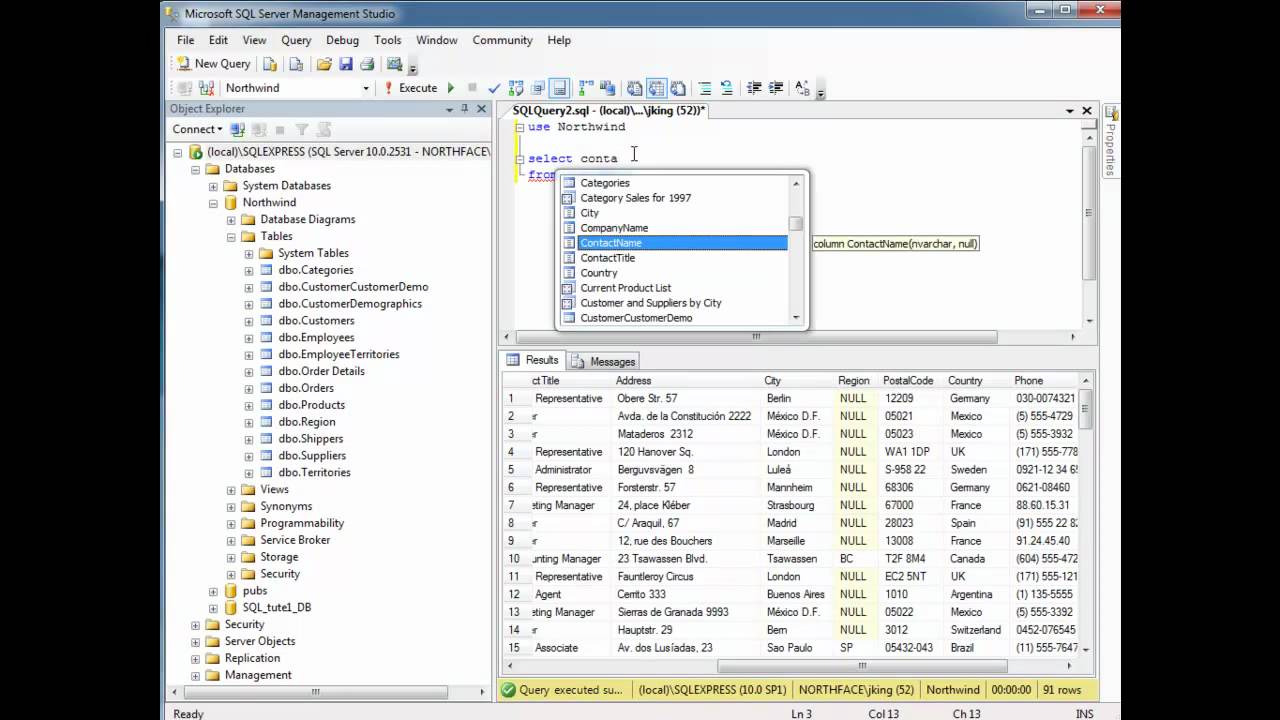Open the Query menu

point(296,40)
